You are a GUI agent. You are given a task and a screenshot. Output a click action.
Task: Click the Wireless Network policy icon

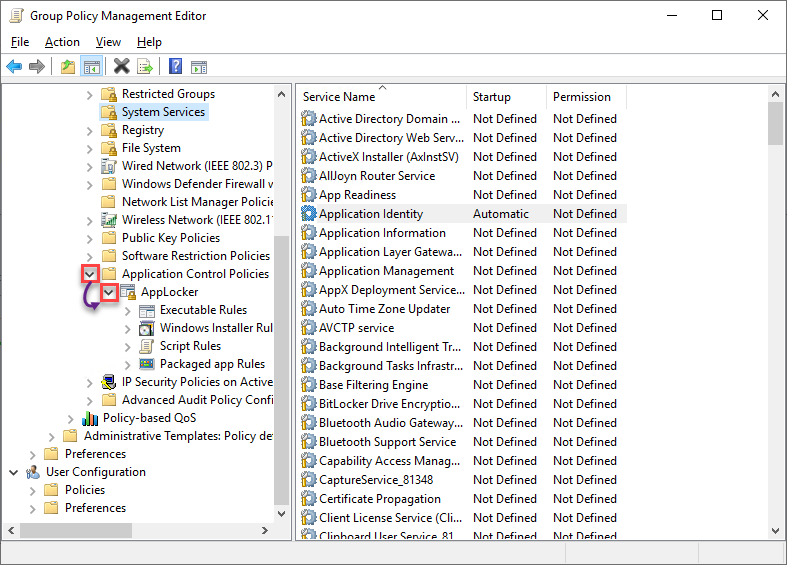[108, 220]
